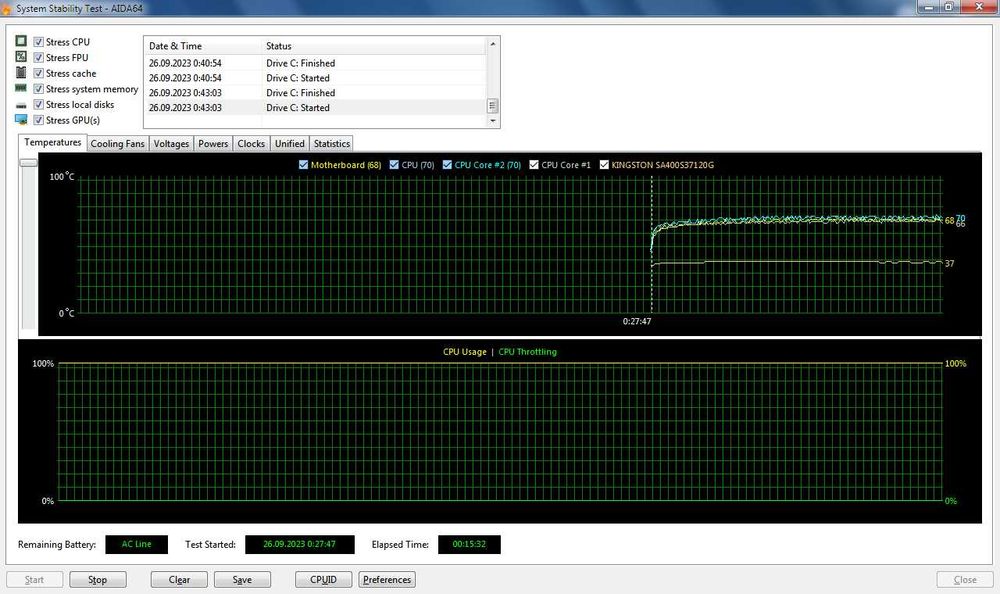Click the disk drive icon beside Stress local disks
Viewport: 1000px width, 594px height.
click(21, 105)
